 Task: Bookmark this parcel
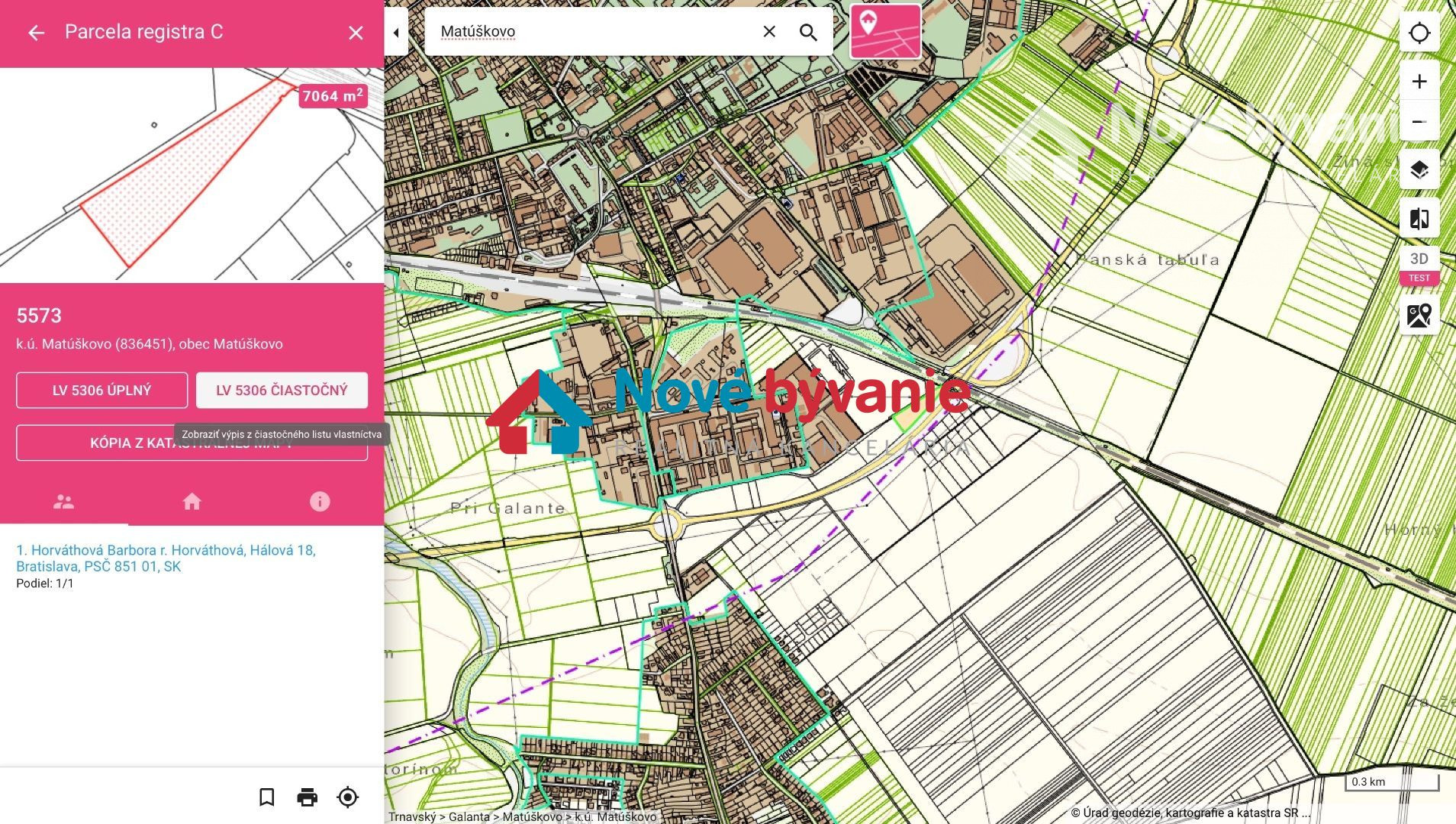coord(266,797)
